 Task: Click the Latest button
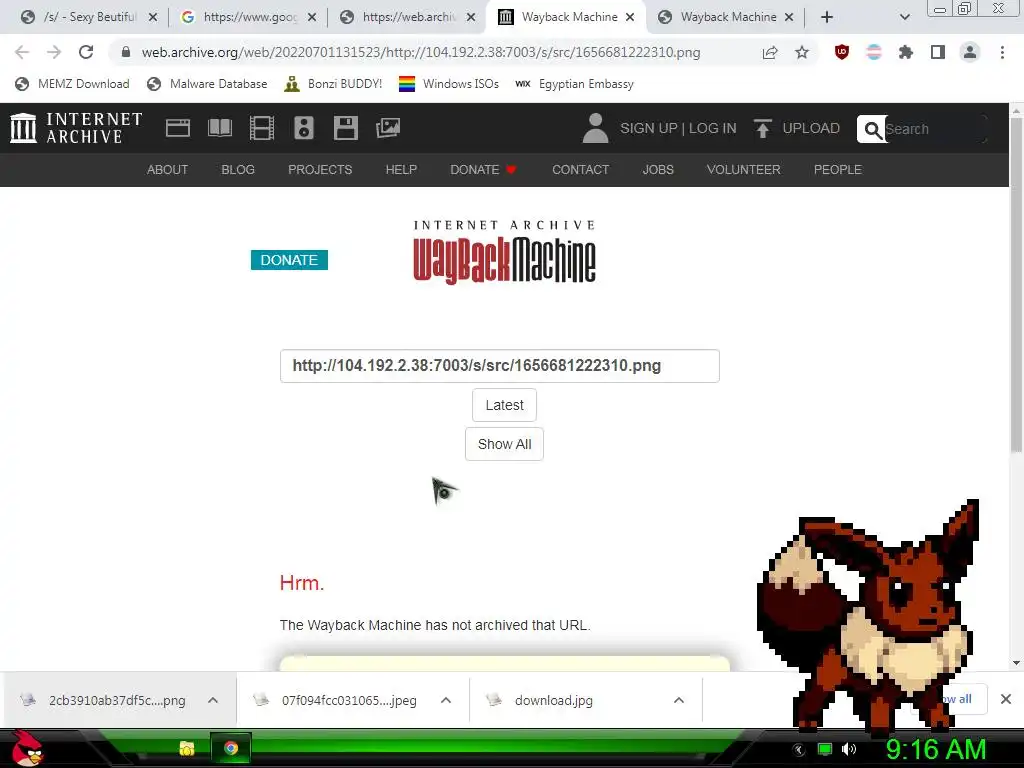[x=504, y=405]
